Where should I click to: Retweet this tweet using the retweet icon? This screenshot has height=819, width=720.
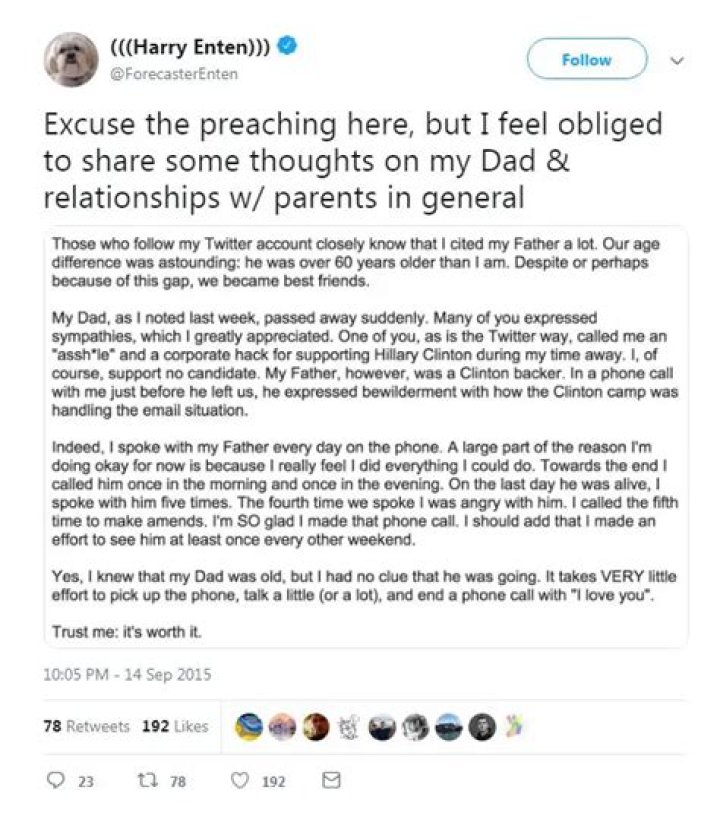(148, 781)
